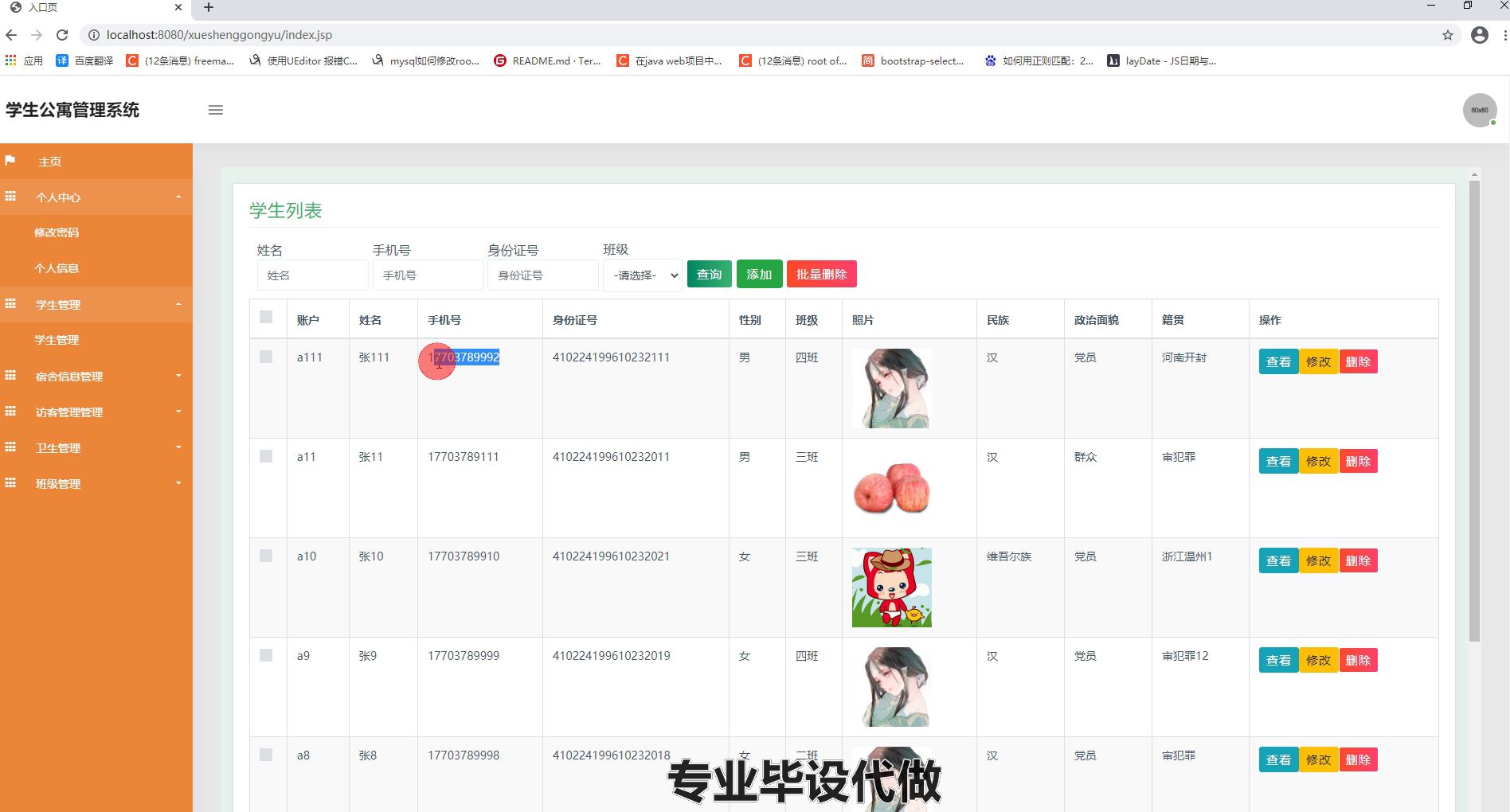Screen dimensions: 1510x812
Task: Go back with browser back arrow
Action: (11, 35)
